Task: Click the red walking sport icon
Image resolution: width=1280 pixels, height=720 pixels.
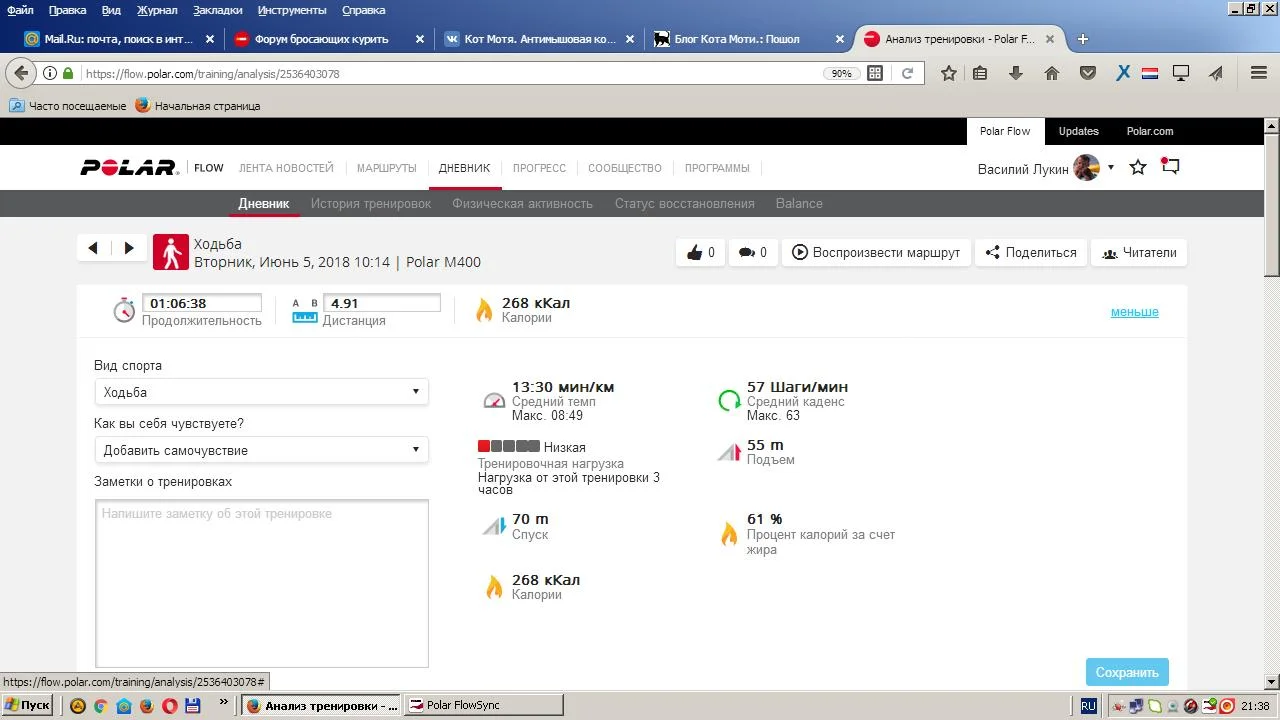Action: pos(171,253)
